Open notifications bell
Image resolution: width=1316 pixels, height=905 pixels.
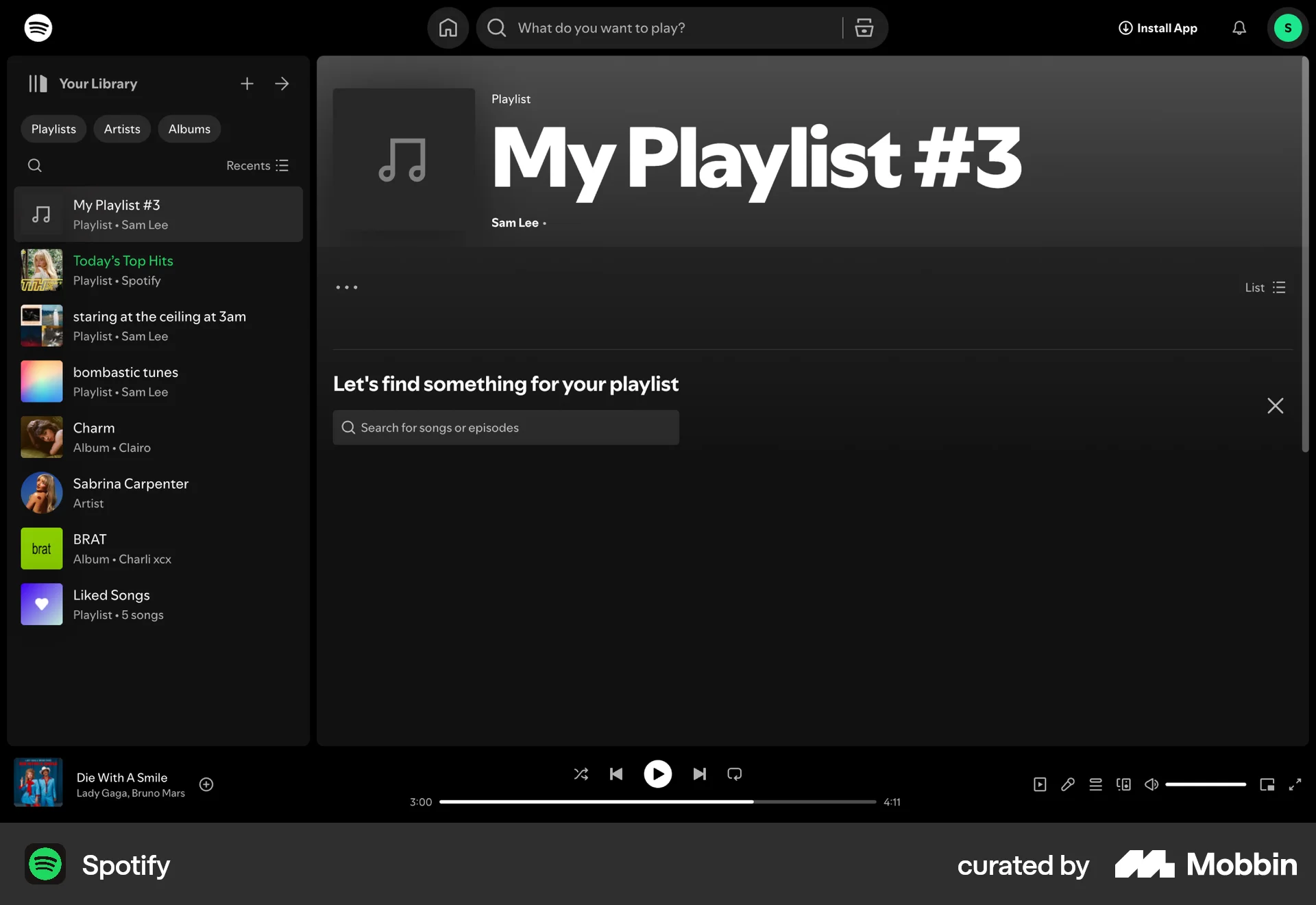click(x=1239, y=27)
